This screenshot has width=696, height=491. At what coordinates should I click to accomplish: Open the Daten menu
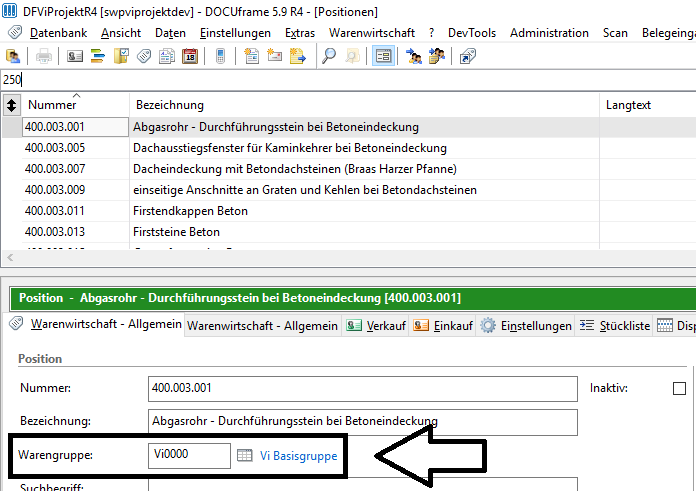[x=170, y=33]
